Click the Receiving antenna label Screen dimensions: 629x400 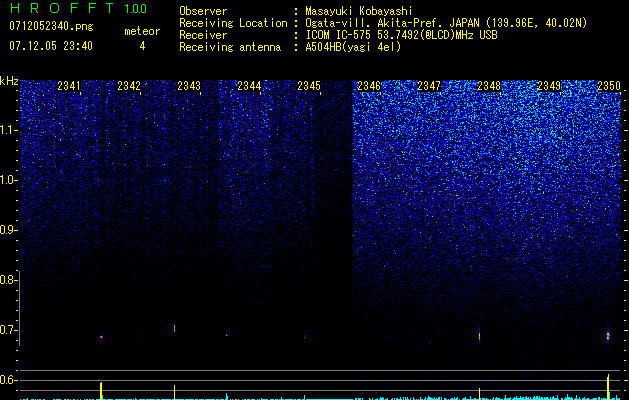click(230, 47)
